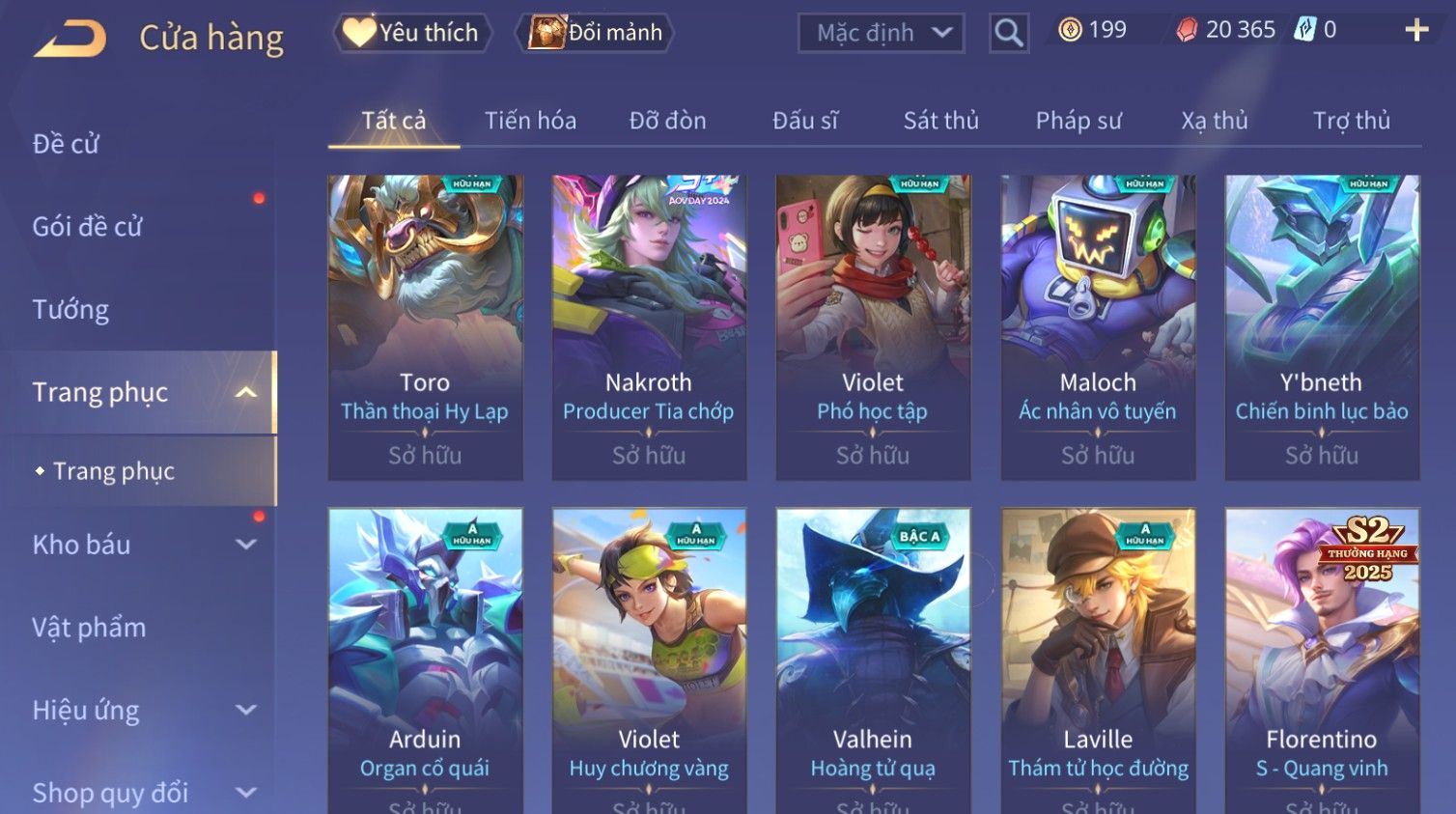Click the blue voucher currency icon

pyautogui.click(x=1304, y=29)
